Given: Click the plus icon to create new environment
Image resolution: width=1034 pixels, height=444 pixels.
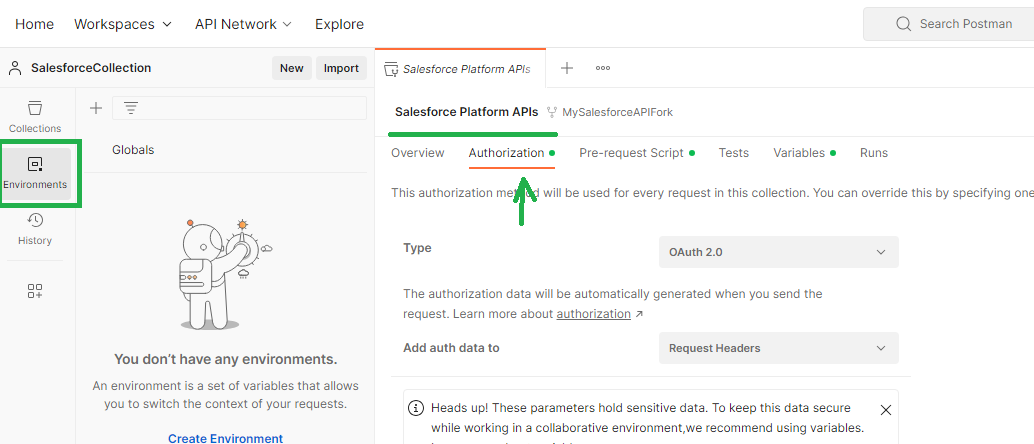Looking at the screenshot, I should click(96, 108).
